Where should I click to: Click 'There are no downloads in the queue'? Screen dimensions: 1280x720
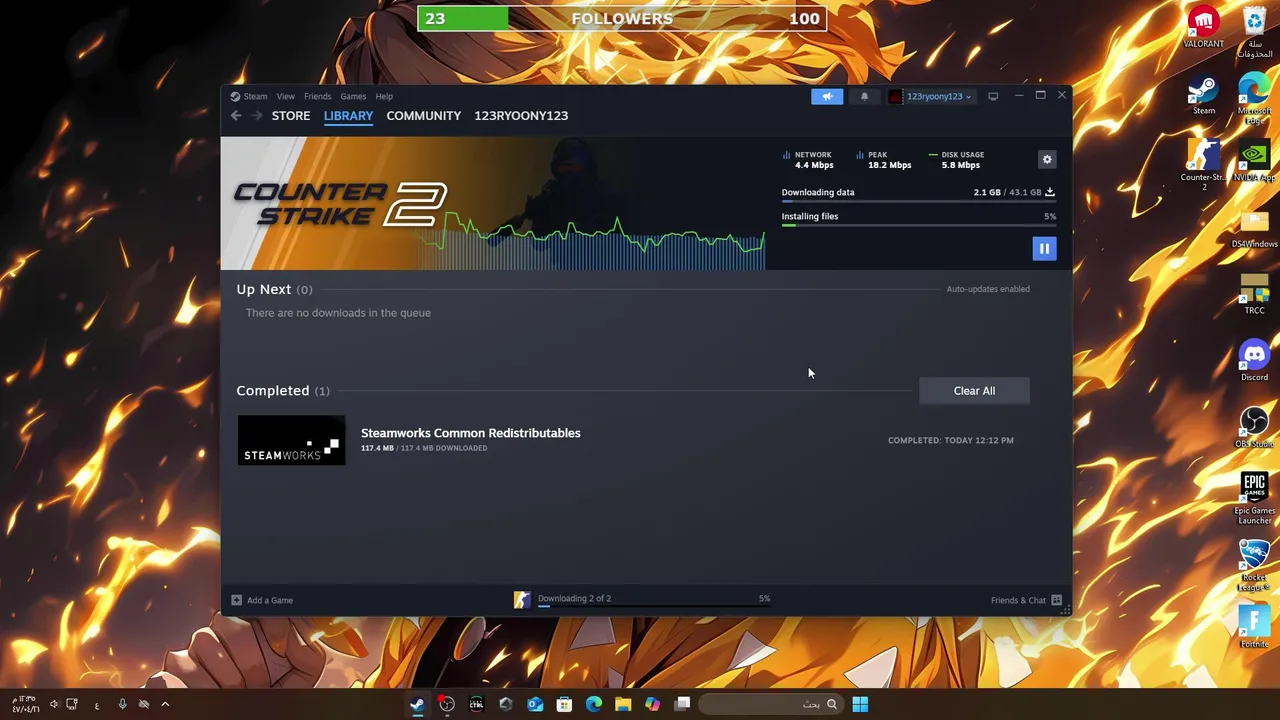tap(338, 313)
